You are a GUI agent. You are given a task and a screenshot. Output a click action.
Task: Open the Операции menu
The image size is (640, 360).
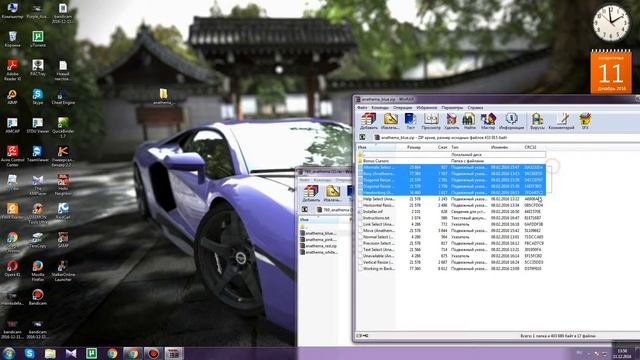(402, 107)
